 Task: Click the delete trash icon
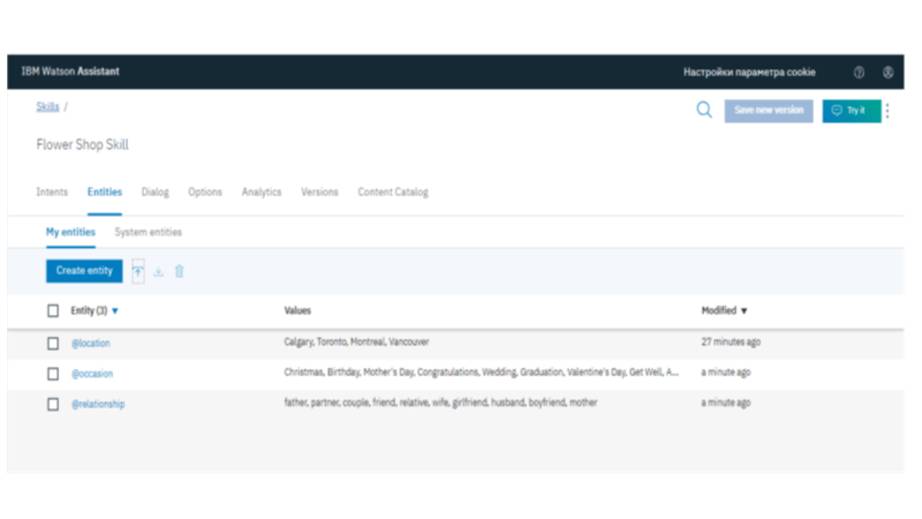pyautogui.click(x=179, y=271)
